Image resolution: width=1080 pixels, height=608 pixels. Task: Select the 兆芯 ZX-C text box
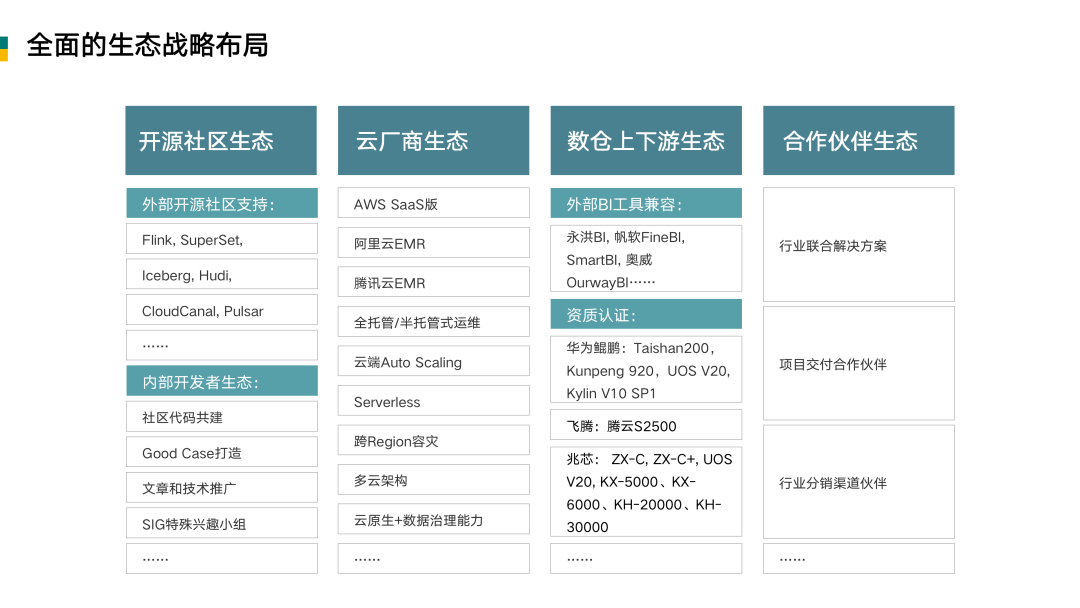pos(646,492)
